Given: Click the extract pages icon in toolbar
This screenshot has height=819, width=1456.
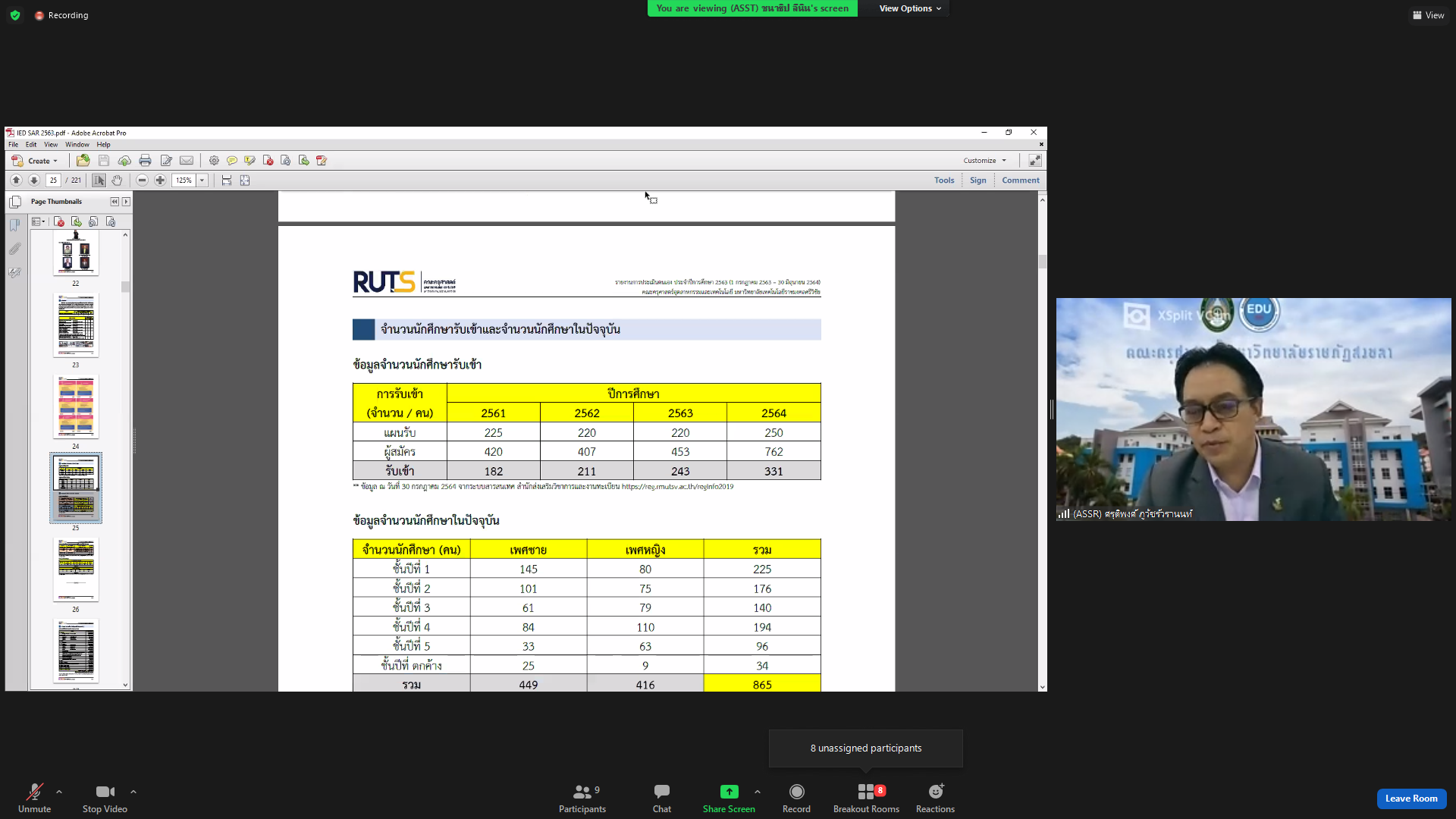Looking at the screenshot, I should click(x=303, y=161).
